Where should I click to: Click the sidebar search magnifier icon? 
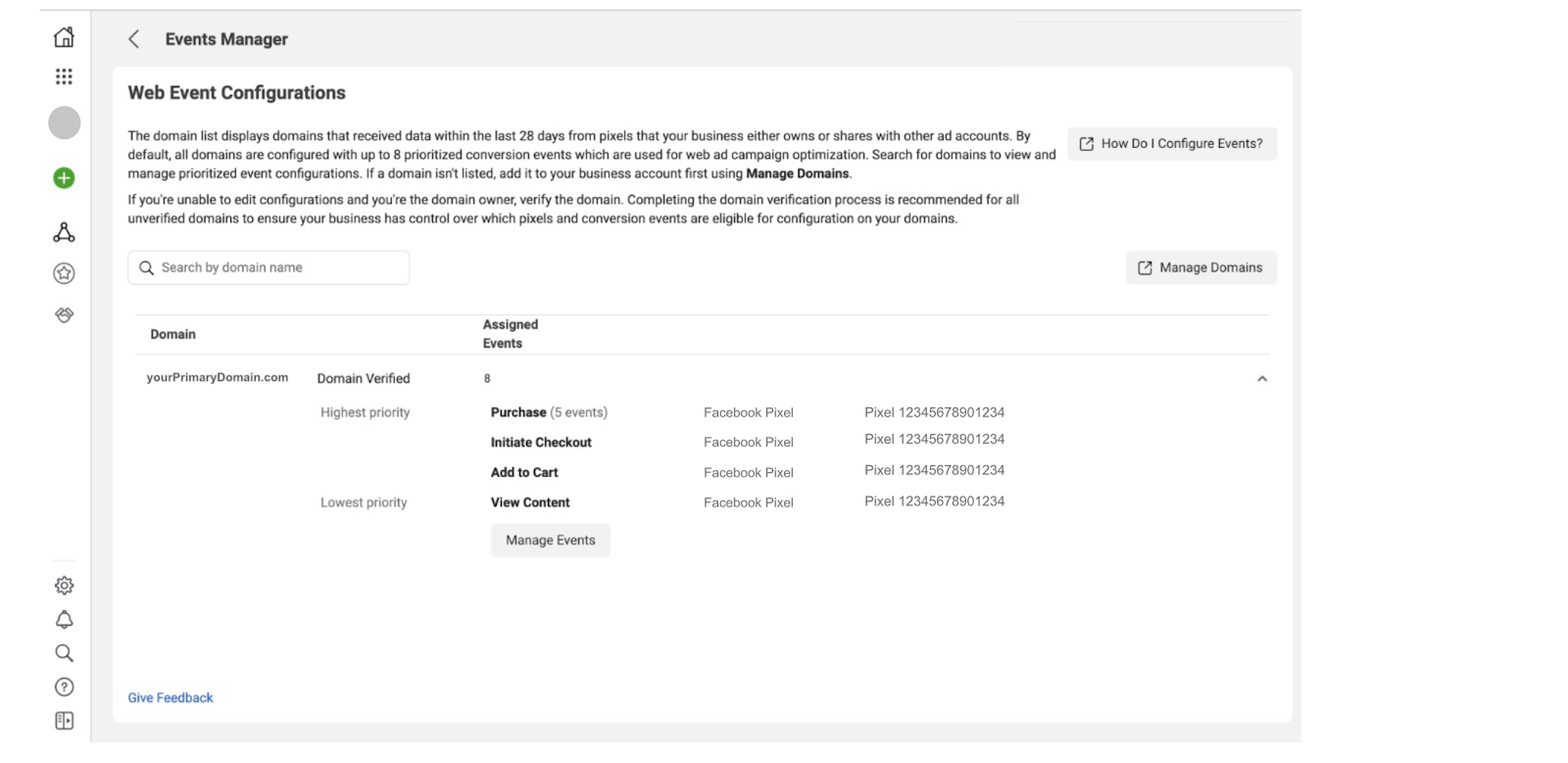[64, 653]
